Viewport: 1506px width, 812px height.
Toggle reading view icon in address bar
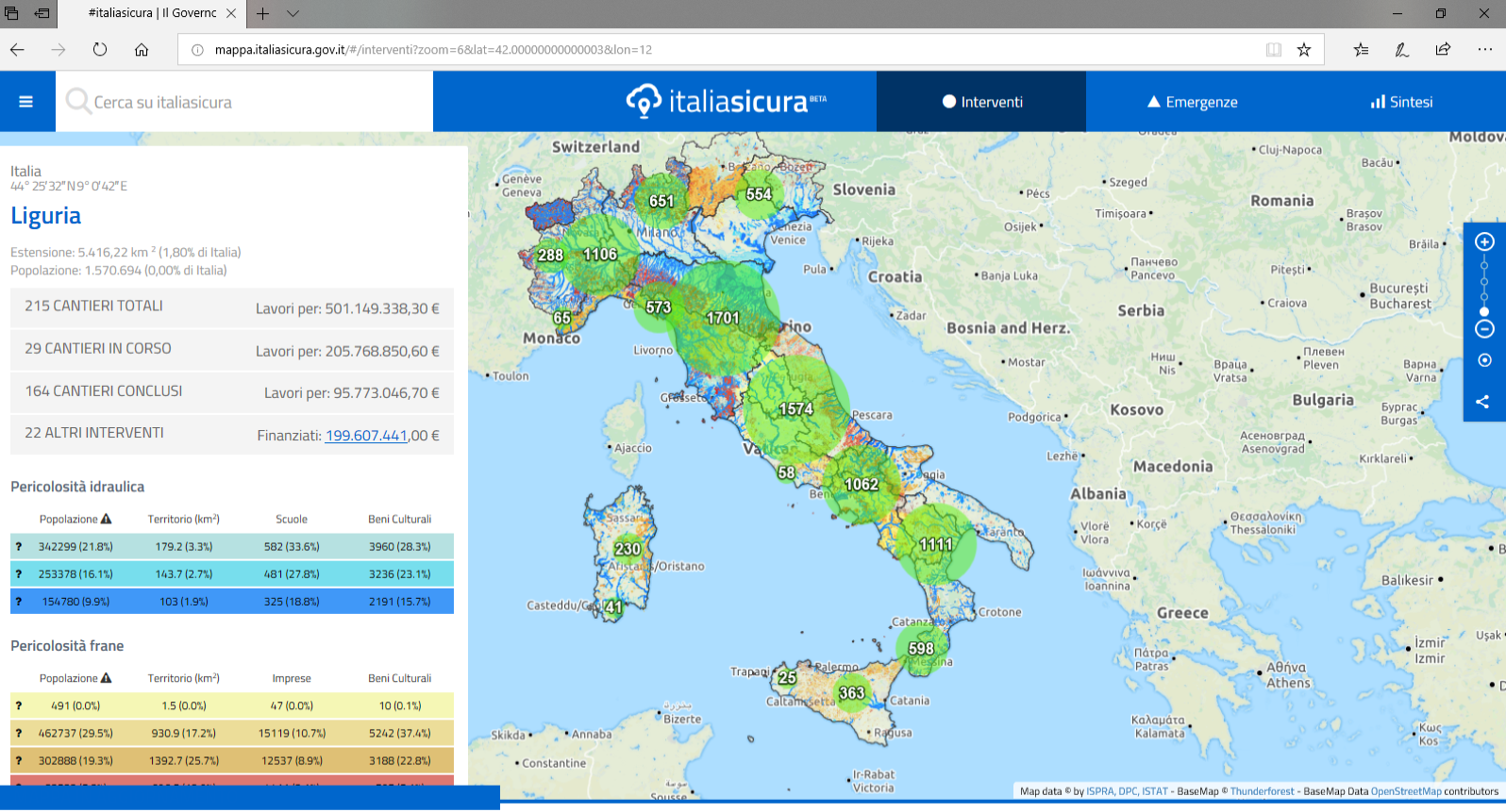1274,50
